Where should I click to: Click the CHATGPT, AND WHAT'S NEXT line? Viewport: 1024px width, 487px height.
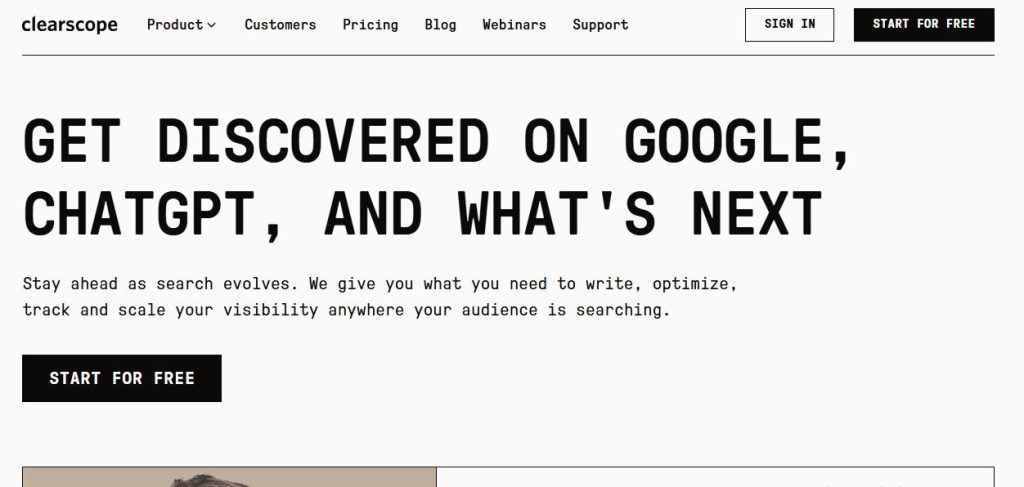(422, 213)
